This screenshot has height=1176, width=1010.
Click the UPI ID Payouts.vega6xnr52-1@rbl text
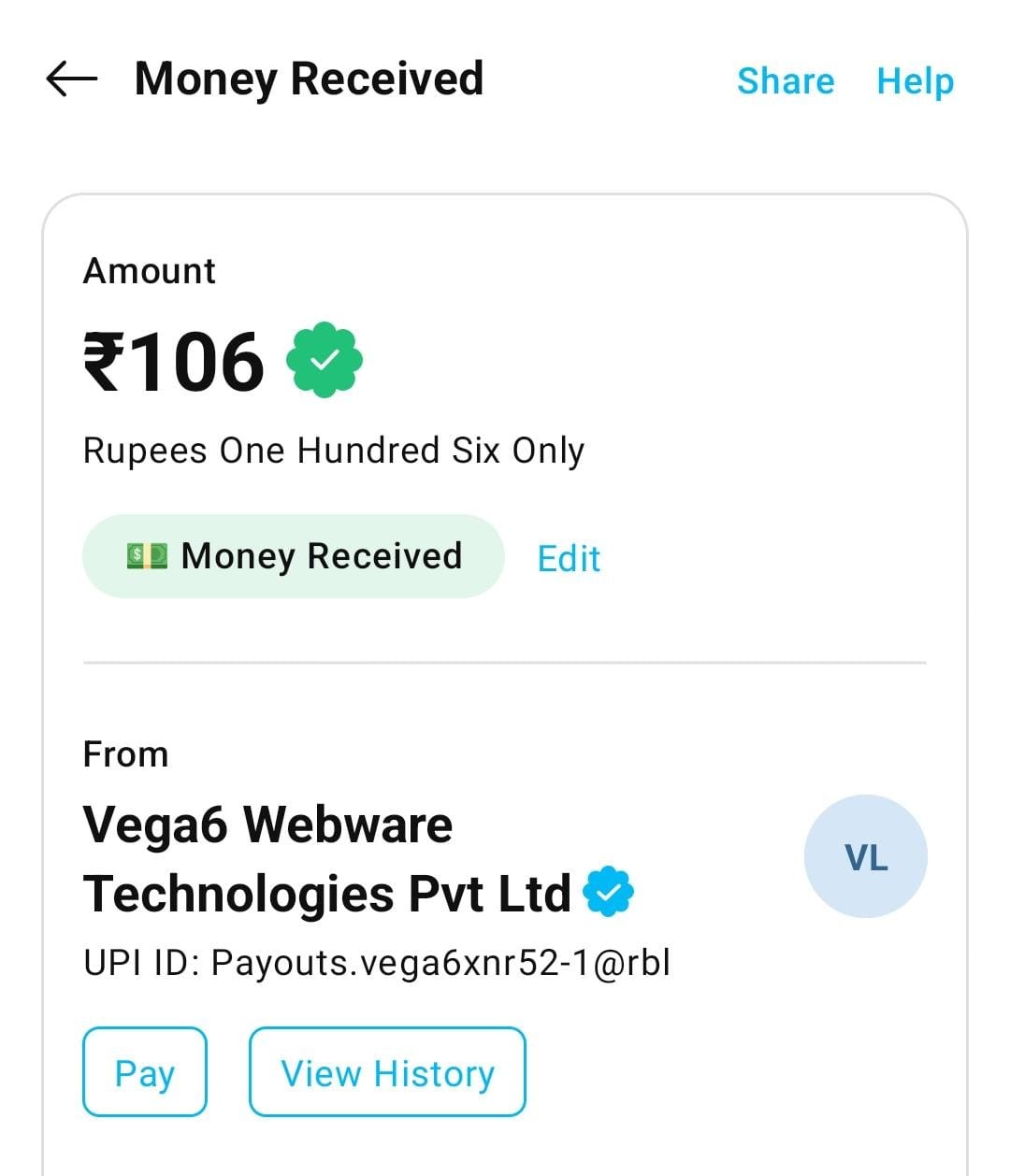point(377,962)
